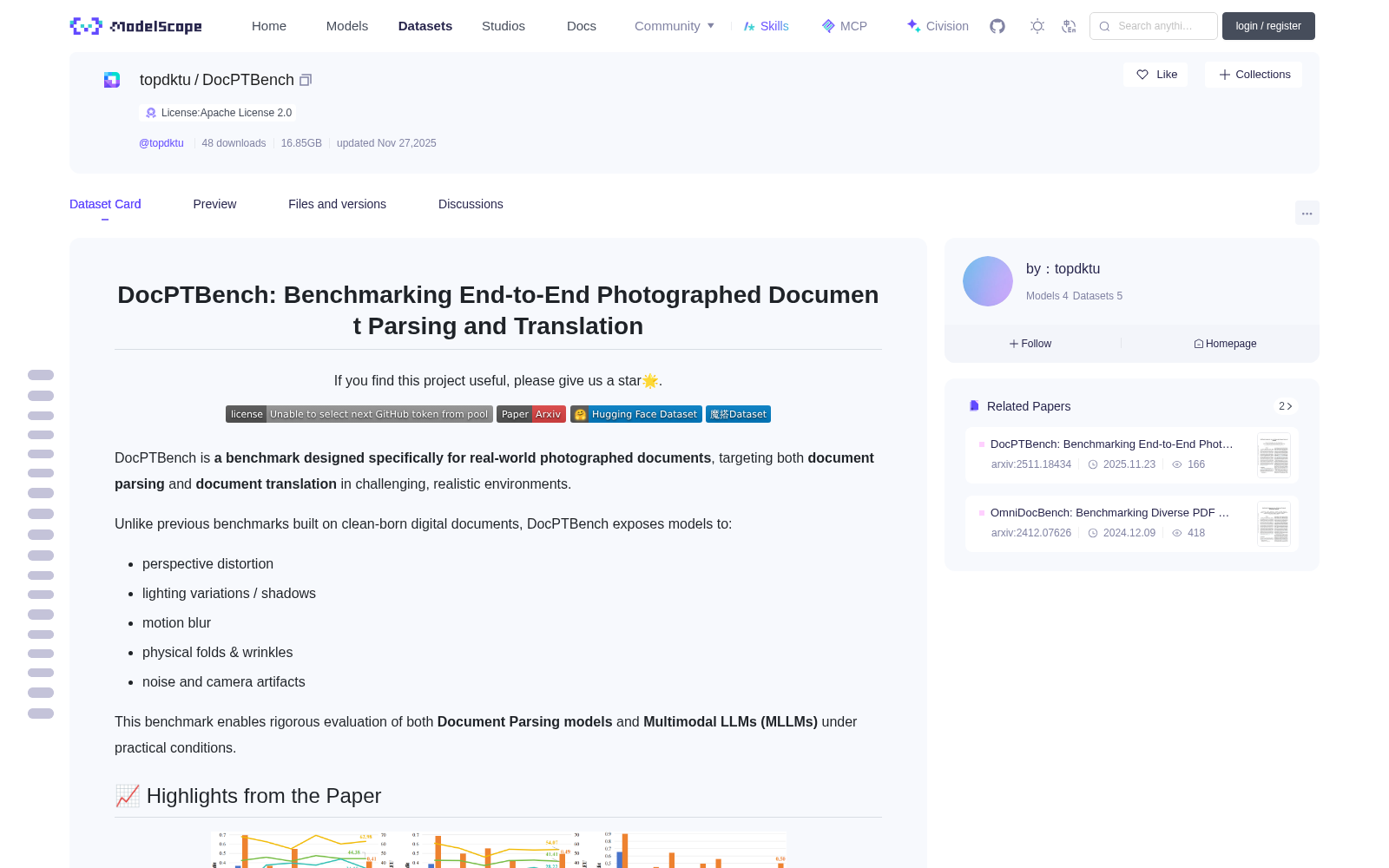Open the ModelScope logo home link

pos(135,26)
